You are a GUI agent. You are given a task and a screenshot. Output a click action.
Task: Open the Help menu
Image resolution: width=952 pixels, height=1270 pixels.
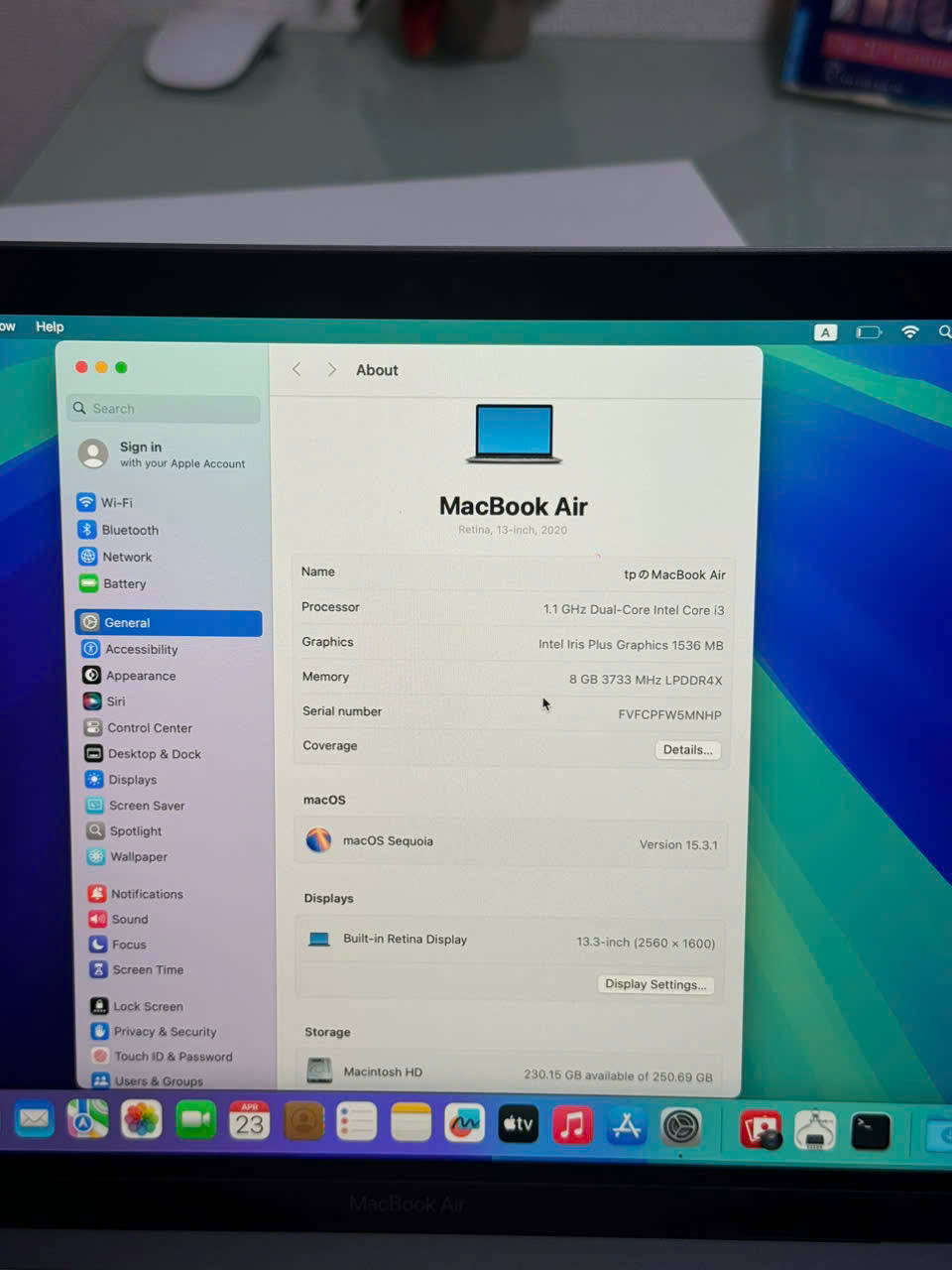(50, 326)
